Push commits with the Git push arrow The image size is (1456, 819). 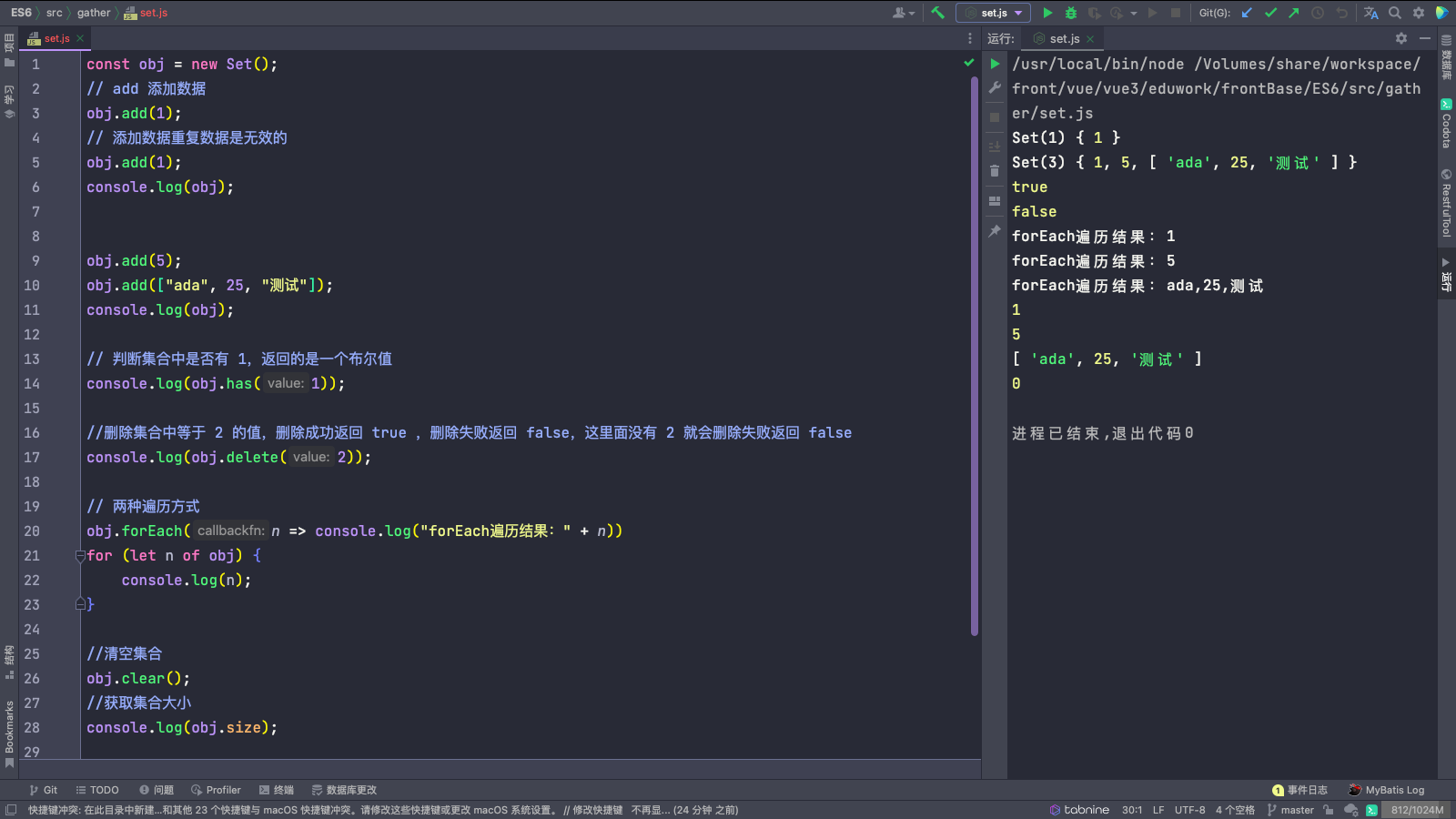pyautogui.click(x=1294, y=13)
